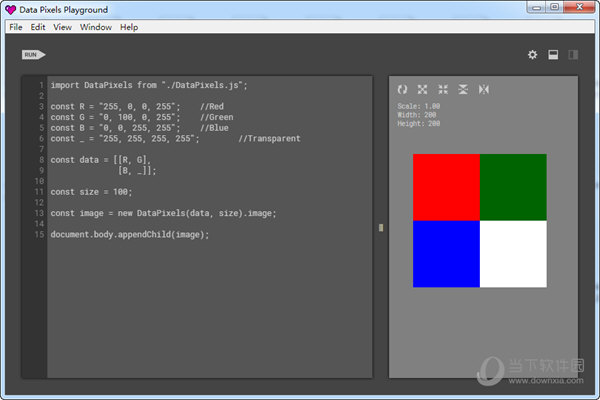
Task: Open the View menu
Action: coord(62,27)
